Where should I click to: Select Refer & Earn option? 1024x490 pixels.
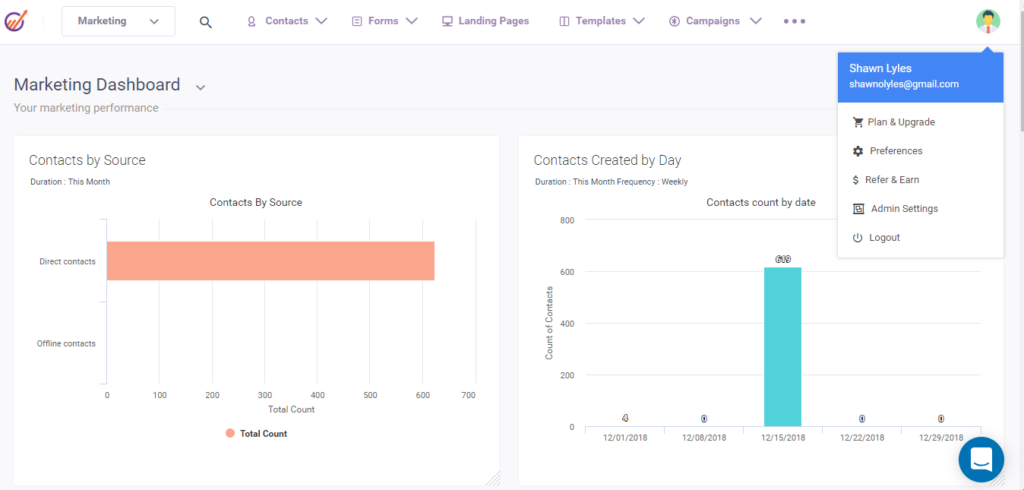click(891, 180)
